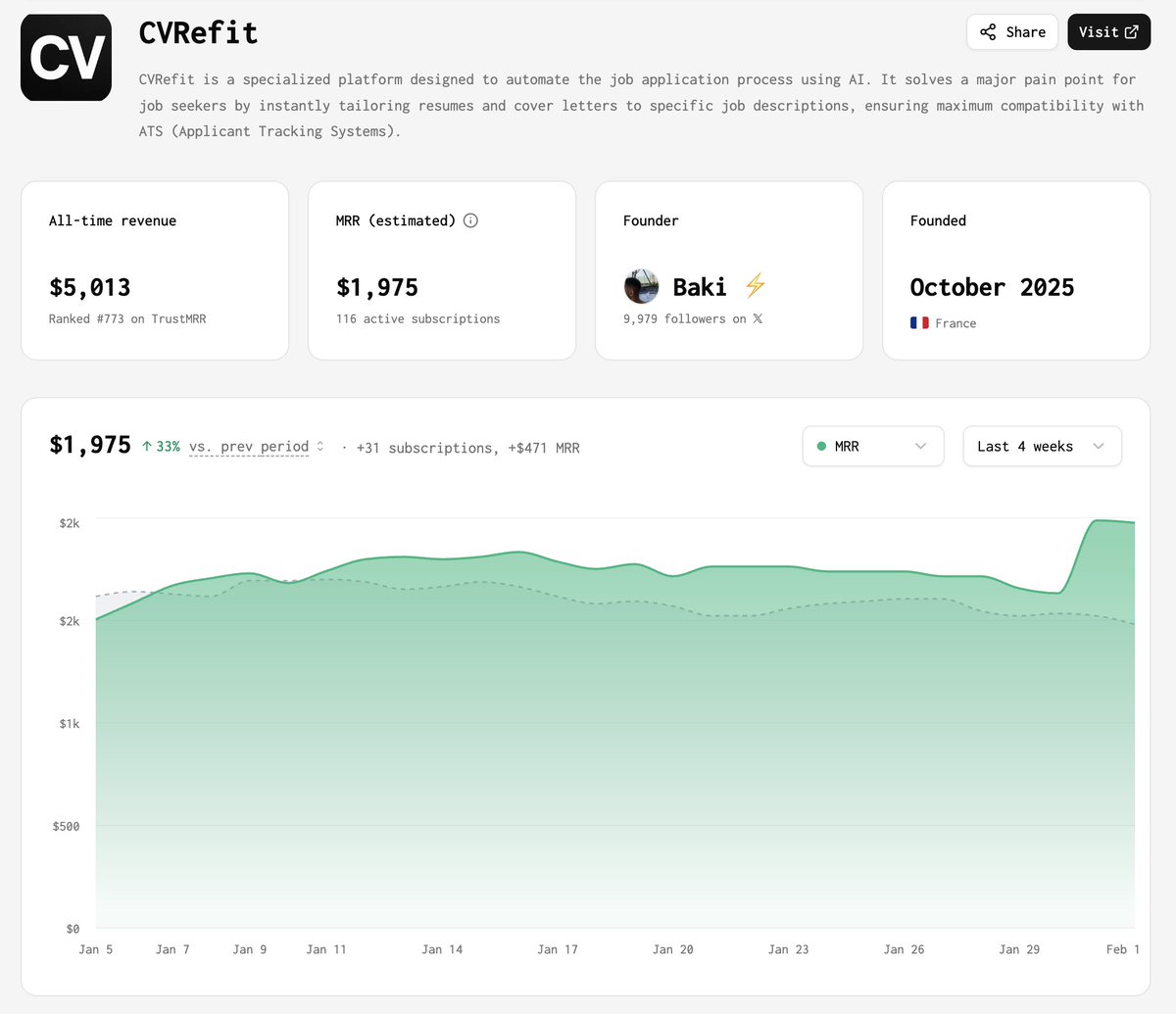Open the MRR metric dropdown
The height and width of the screenshot is (1014, 1176).
click(873, 446)
